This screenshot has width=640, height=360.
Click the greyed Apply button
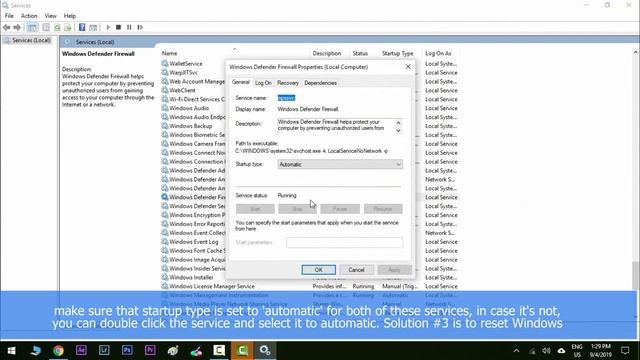(x=394, y=270)
